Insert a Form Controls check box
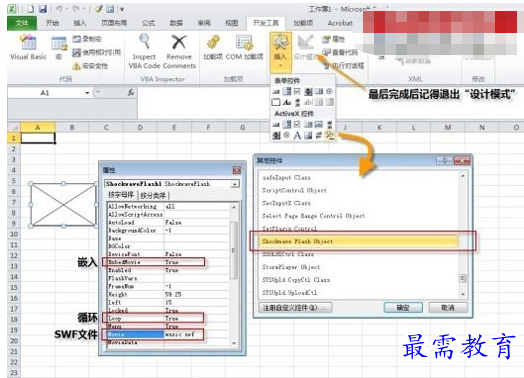524x378 pixels. coord(297,92)
